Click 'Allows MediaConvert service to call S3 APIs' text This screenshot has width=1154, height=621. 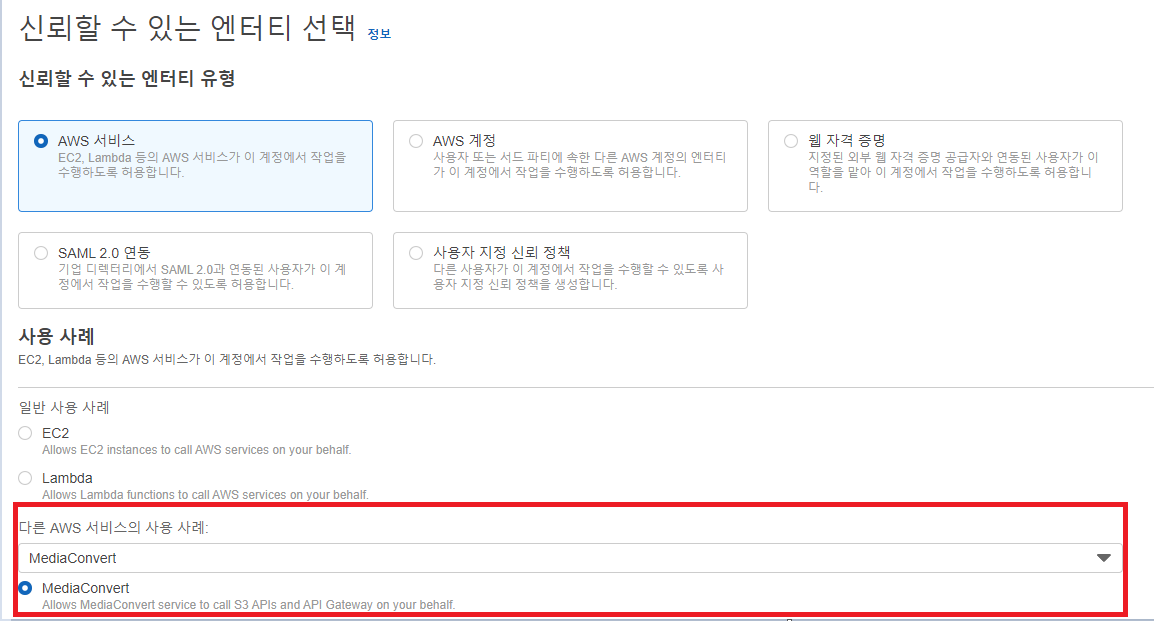point(249,604)
